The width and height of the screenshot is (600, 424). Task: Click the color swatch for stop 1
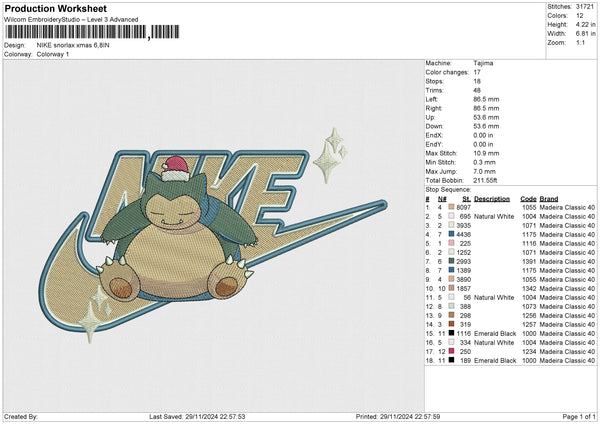point(451,208)
